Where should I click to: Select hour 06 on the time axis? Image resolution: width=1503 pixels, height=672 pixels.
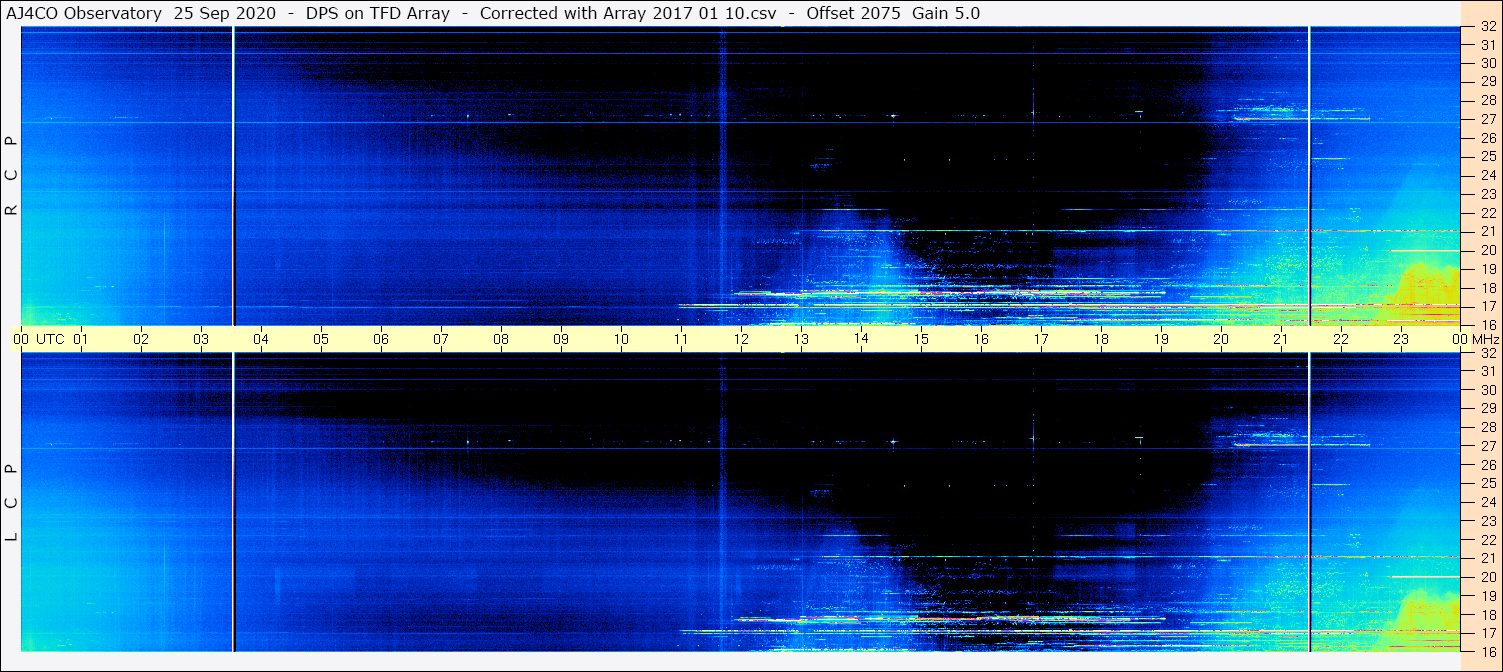click(381, 339)
